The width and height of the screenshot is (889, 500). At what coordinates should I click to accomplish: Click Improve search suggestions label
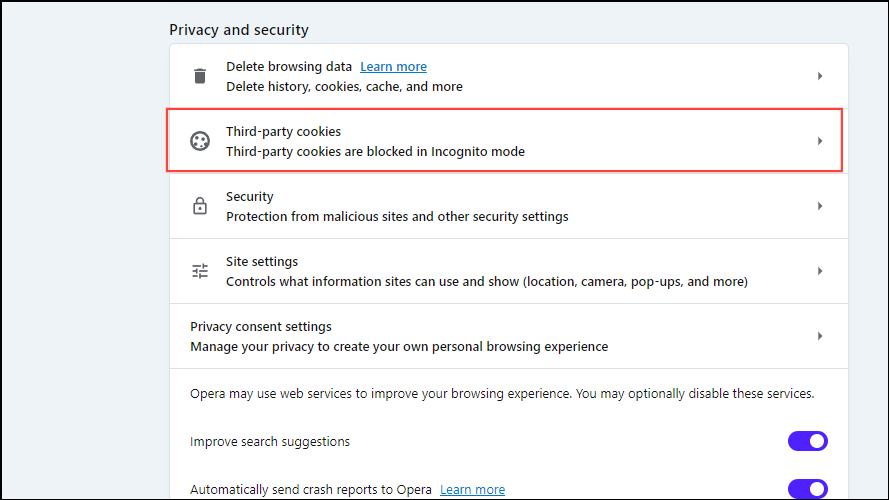(x=270, y=441)
